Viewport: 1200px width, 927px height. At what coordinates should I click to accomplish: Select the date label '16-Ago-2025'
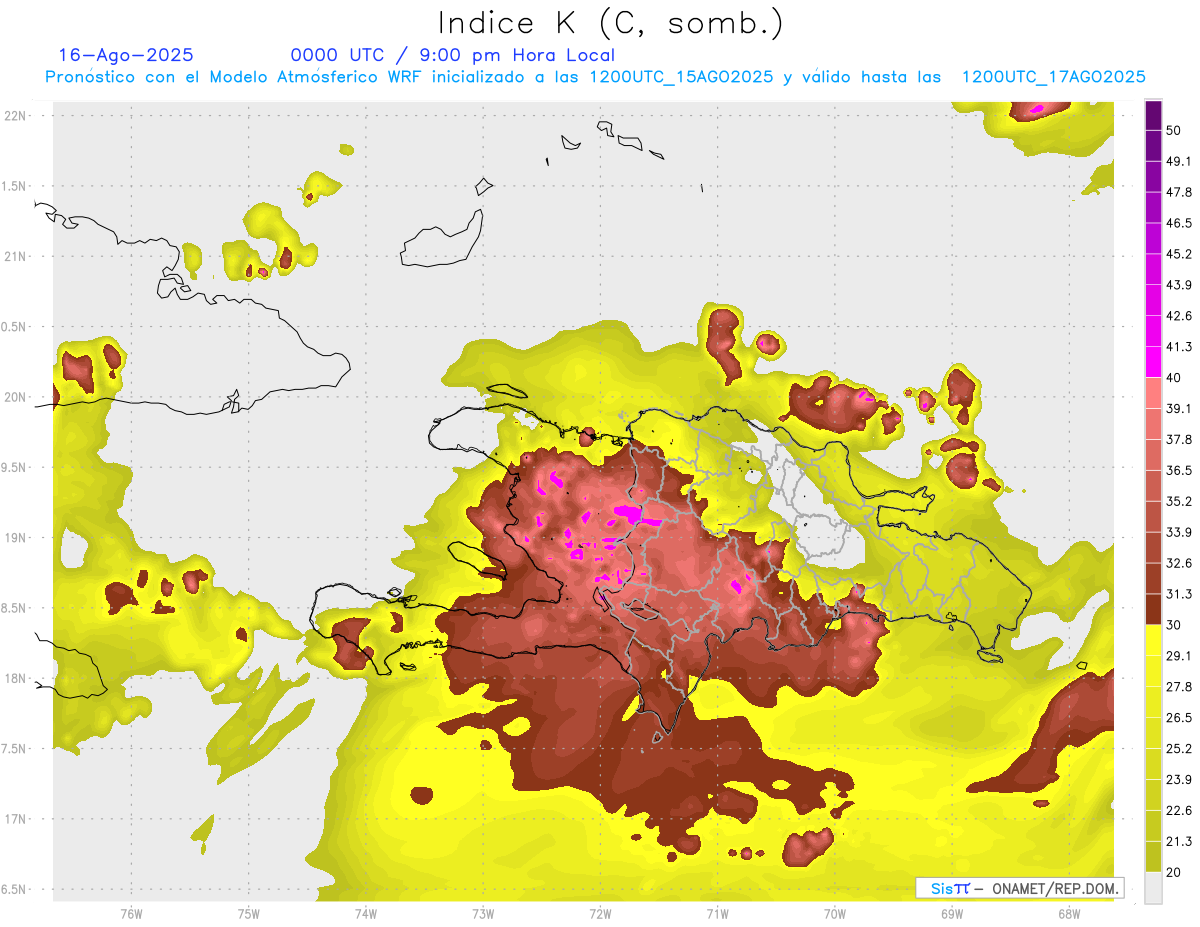click(x=126, y=55)
